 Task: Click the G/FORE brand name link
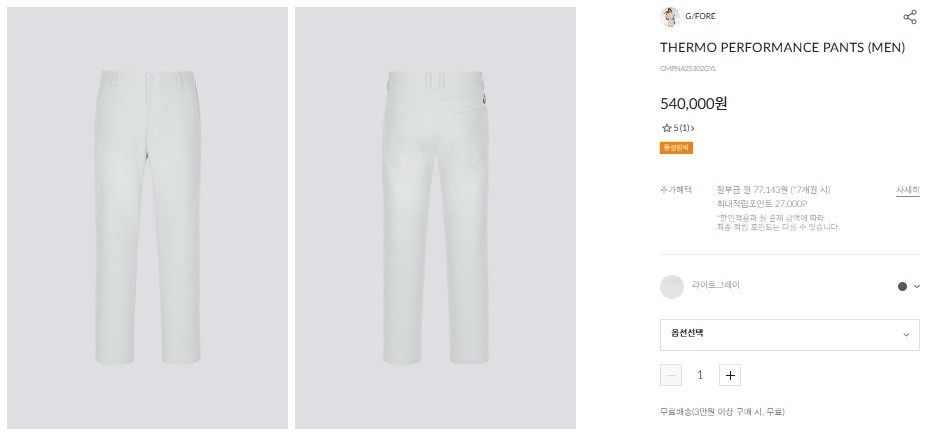click(700, 16)
